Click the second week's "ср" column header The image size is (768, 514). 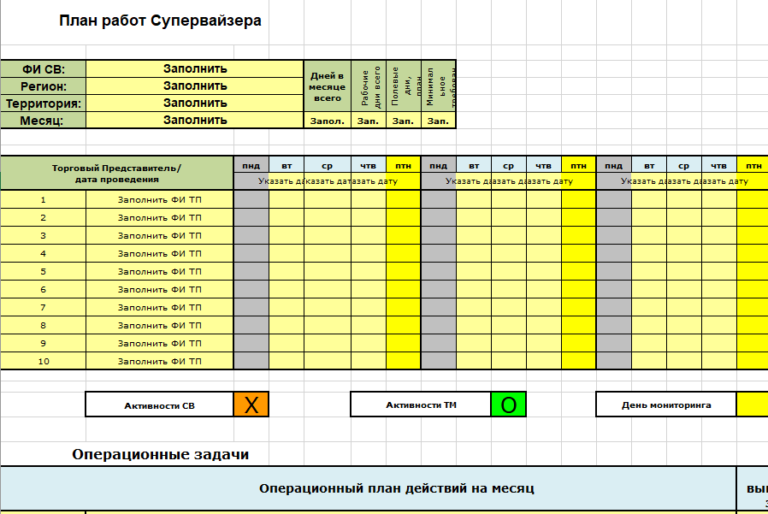pos(509,166)
